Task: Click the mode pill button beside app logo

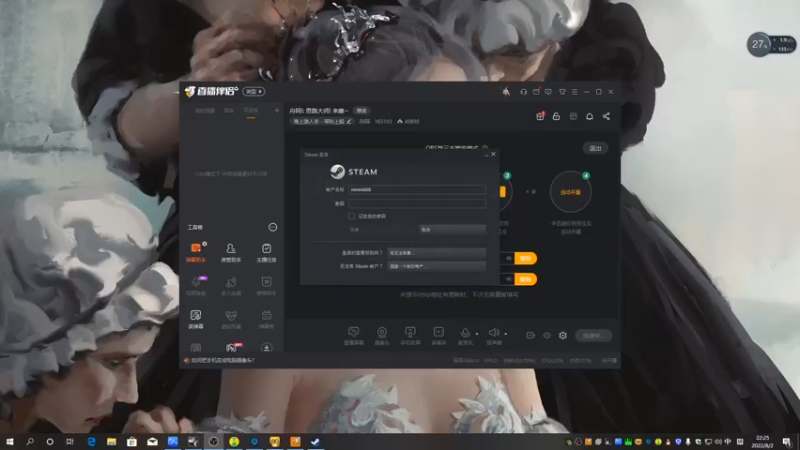Action: 254,91
